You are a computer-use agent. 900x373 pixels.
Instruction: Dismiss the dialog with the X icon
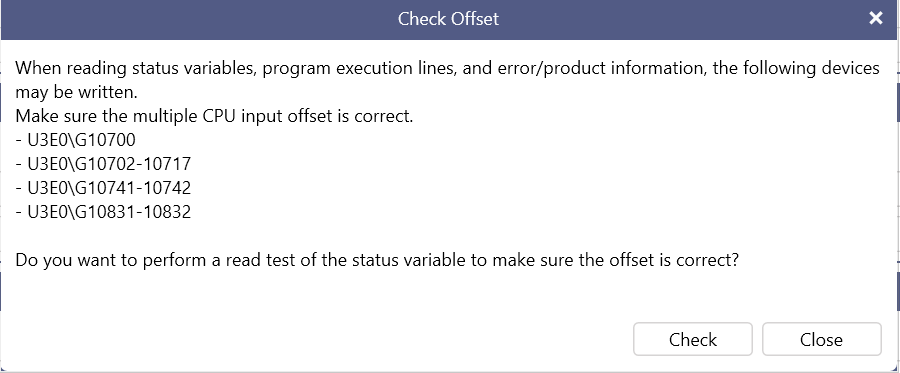click(x=875, y=18)
